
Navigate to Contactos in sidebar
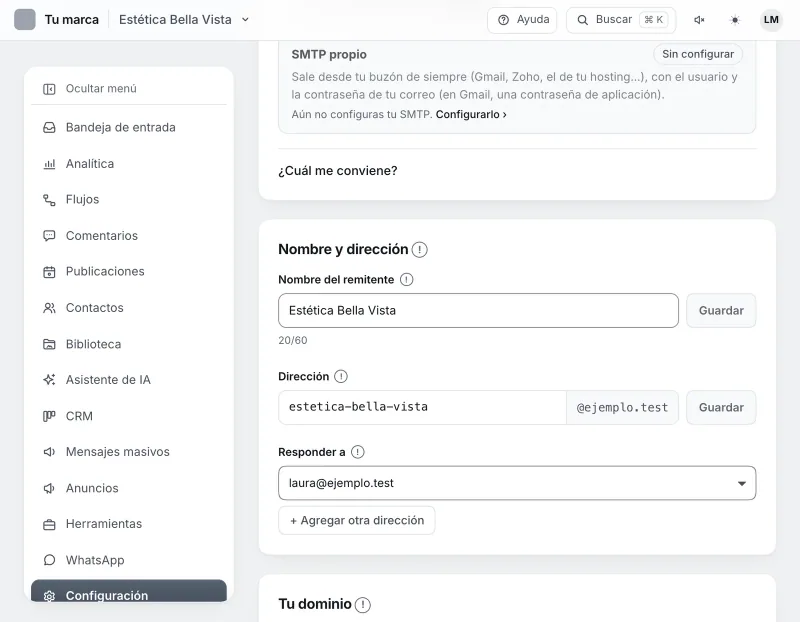(x=129, y=308)
